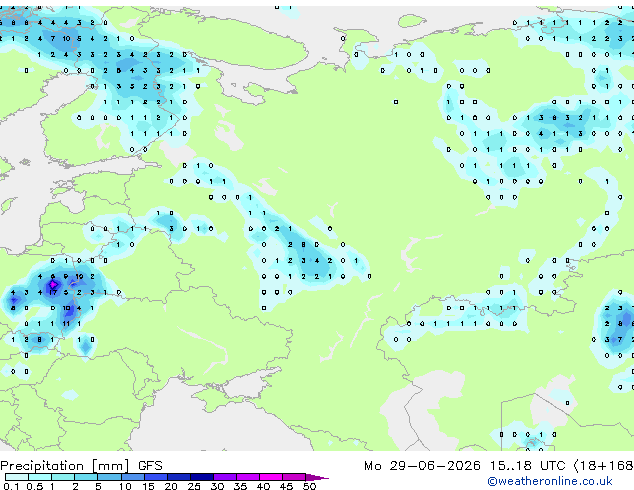Screen dimensions: 634x490
Task: Select the 30–35 mm purple legend box
Action: coord(225,477)
